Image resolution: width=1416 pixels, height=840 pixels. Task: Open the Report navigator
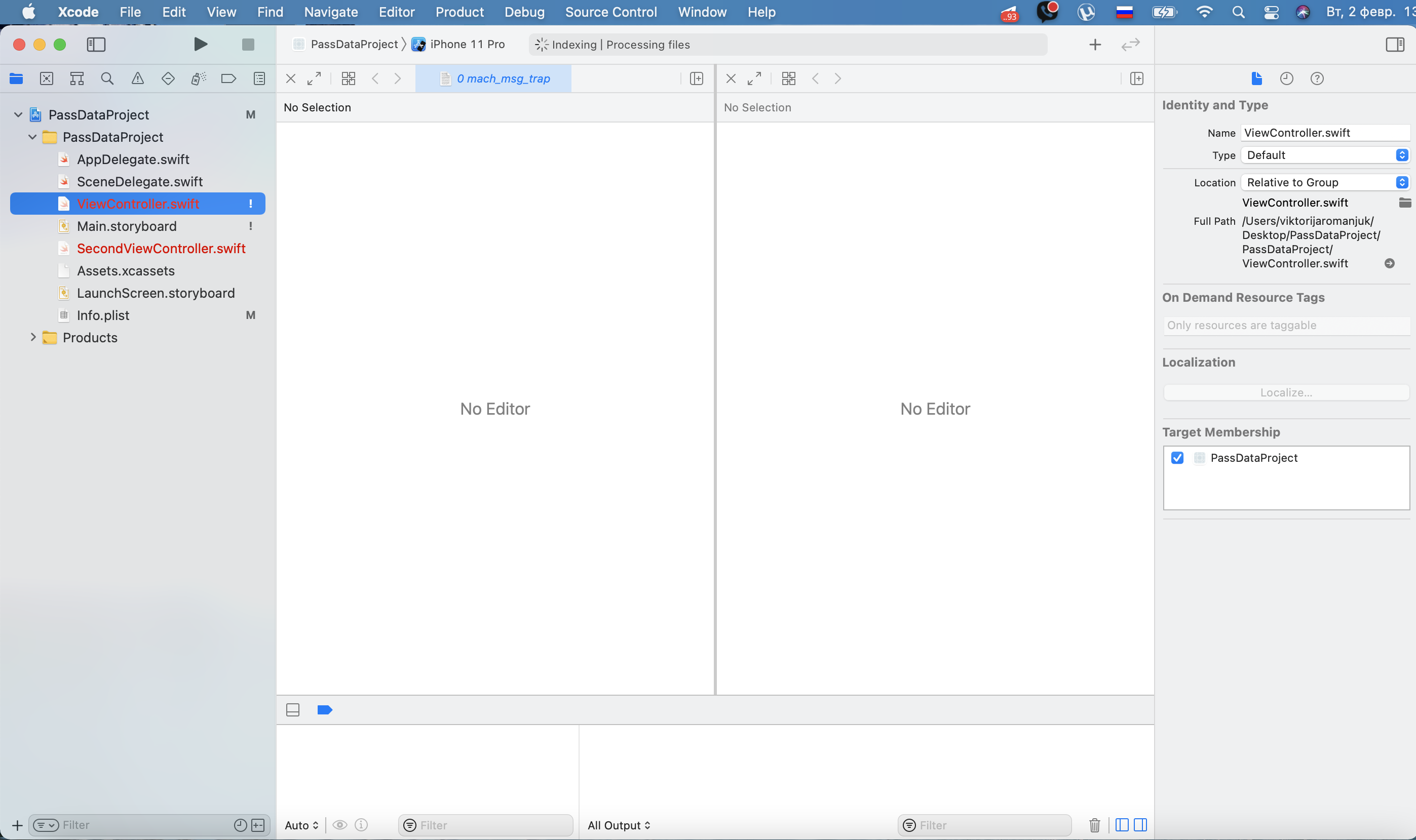coord(259,78)
